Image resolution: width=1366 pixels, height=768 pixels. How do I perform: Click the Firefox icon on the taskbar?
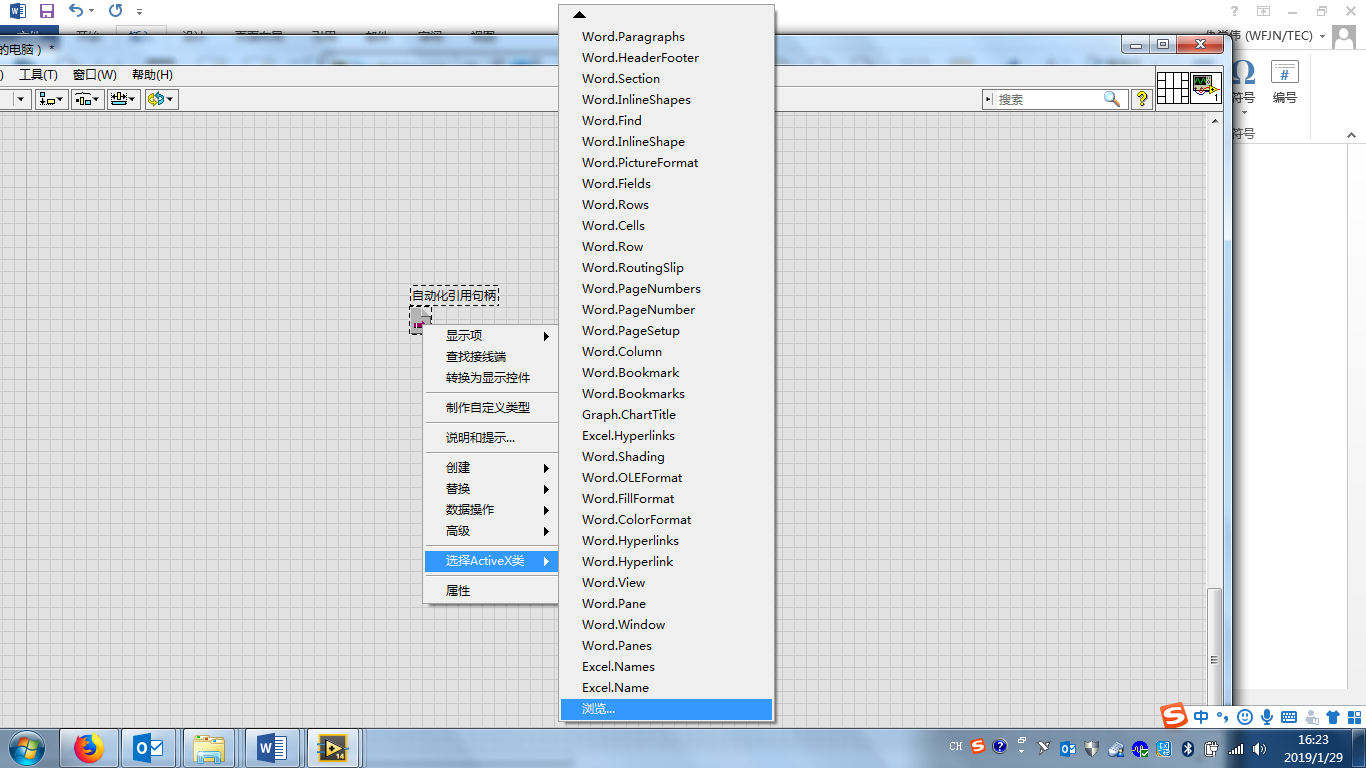point(89,748)
